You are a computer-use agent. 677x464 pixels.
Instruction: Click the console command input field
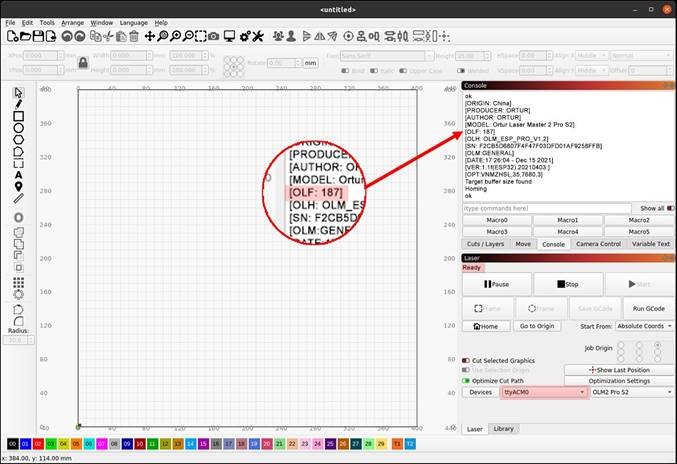click(547, 208)
